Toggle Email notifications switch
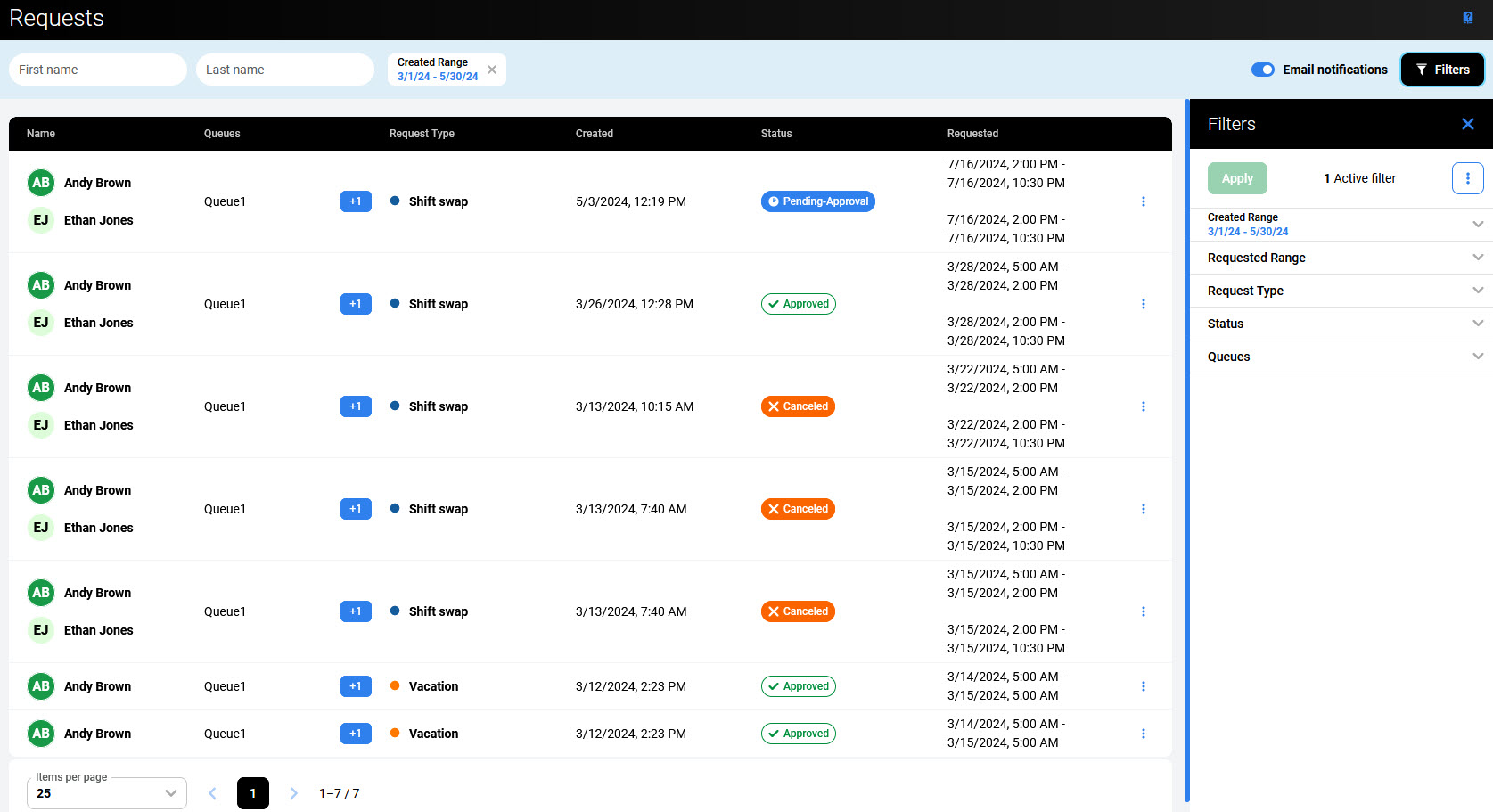This screenshot has width=1493, height=812. pyautogui.click(x=1262, y=70)
